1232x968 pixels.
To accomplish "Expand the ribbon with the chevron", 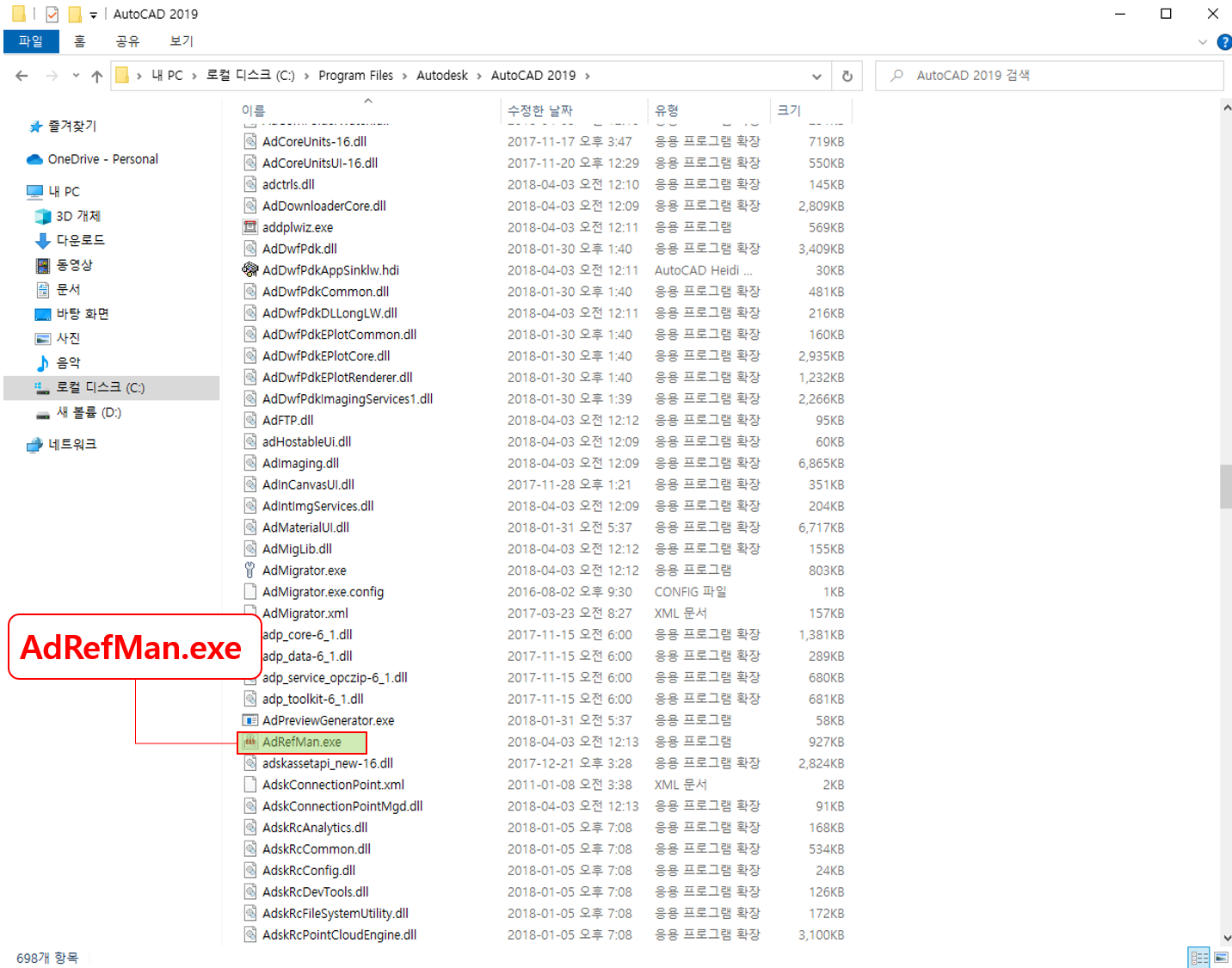I will 1202,42.
